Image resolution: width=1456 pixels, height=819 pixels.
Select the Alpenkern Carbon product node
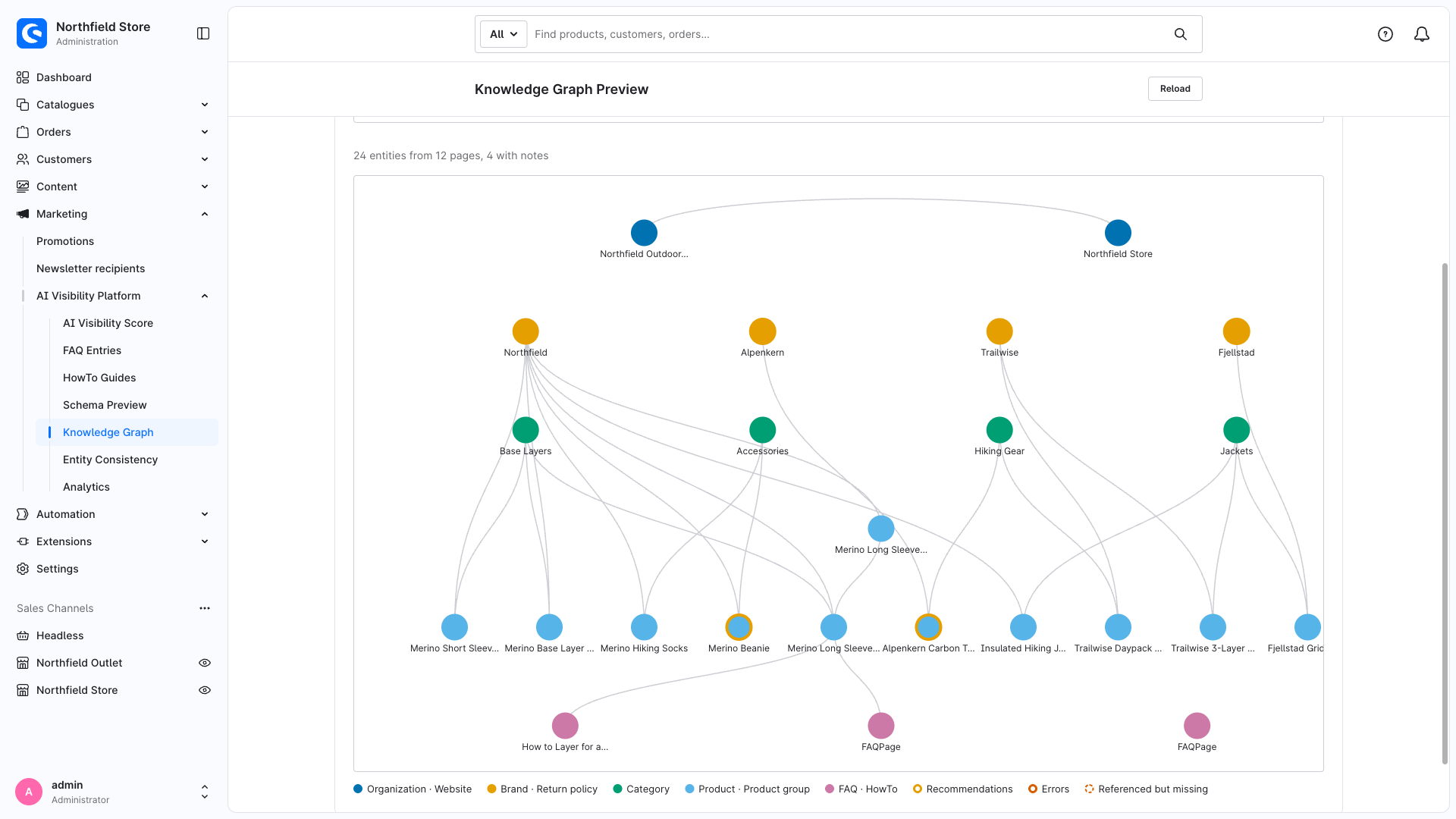click(x=928, y=627)
